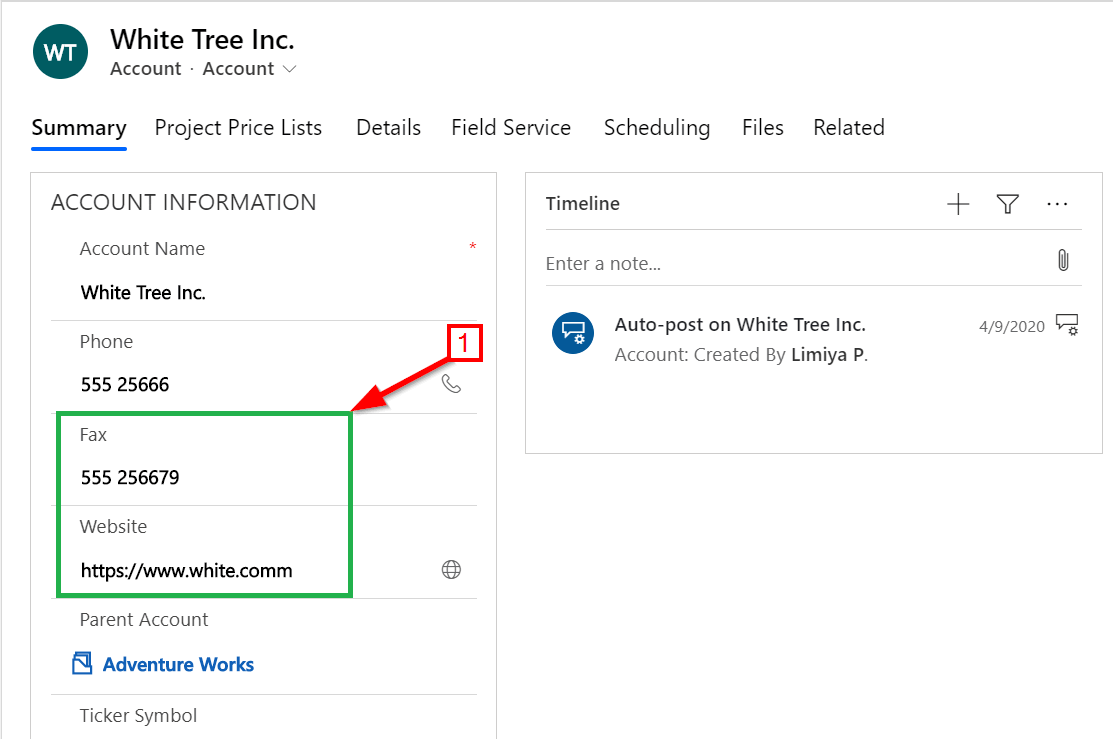Click the 4/9/2020 post date
The image size is (1113, 739).
pos(1012,327)
